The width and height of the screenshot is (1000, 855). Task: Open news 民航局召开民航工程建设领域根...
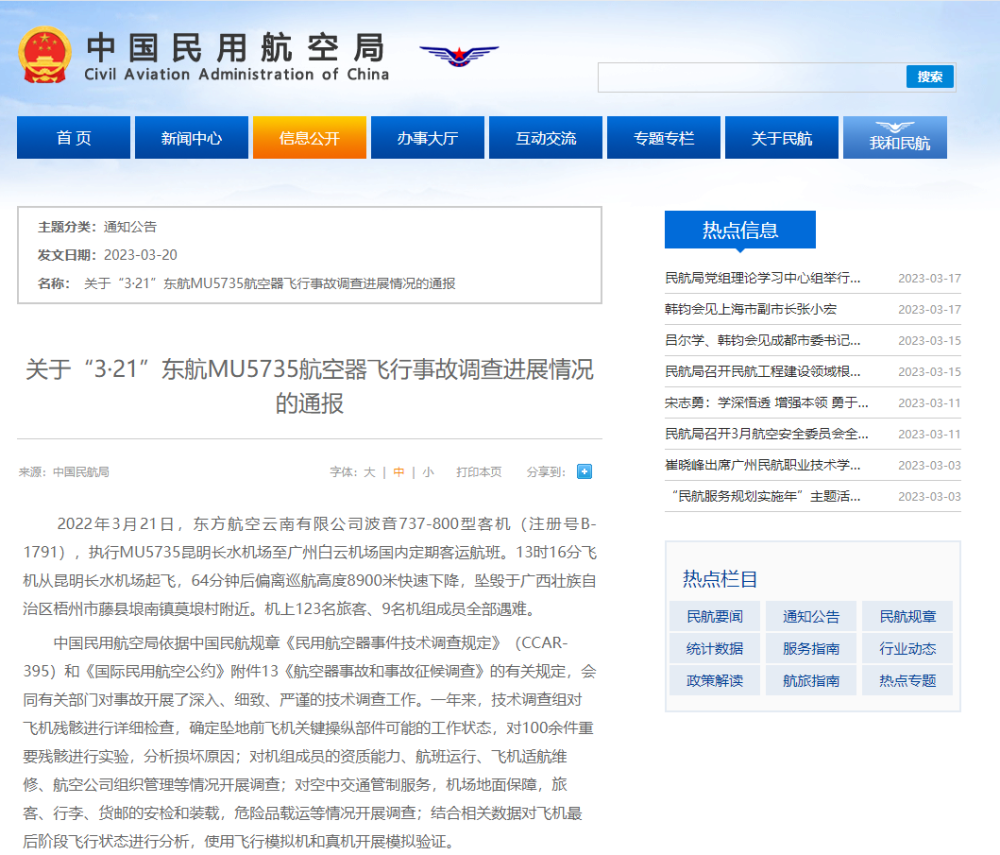click(x=762, y=372)
